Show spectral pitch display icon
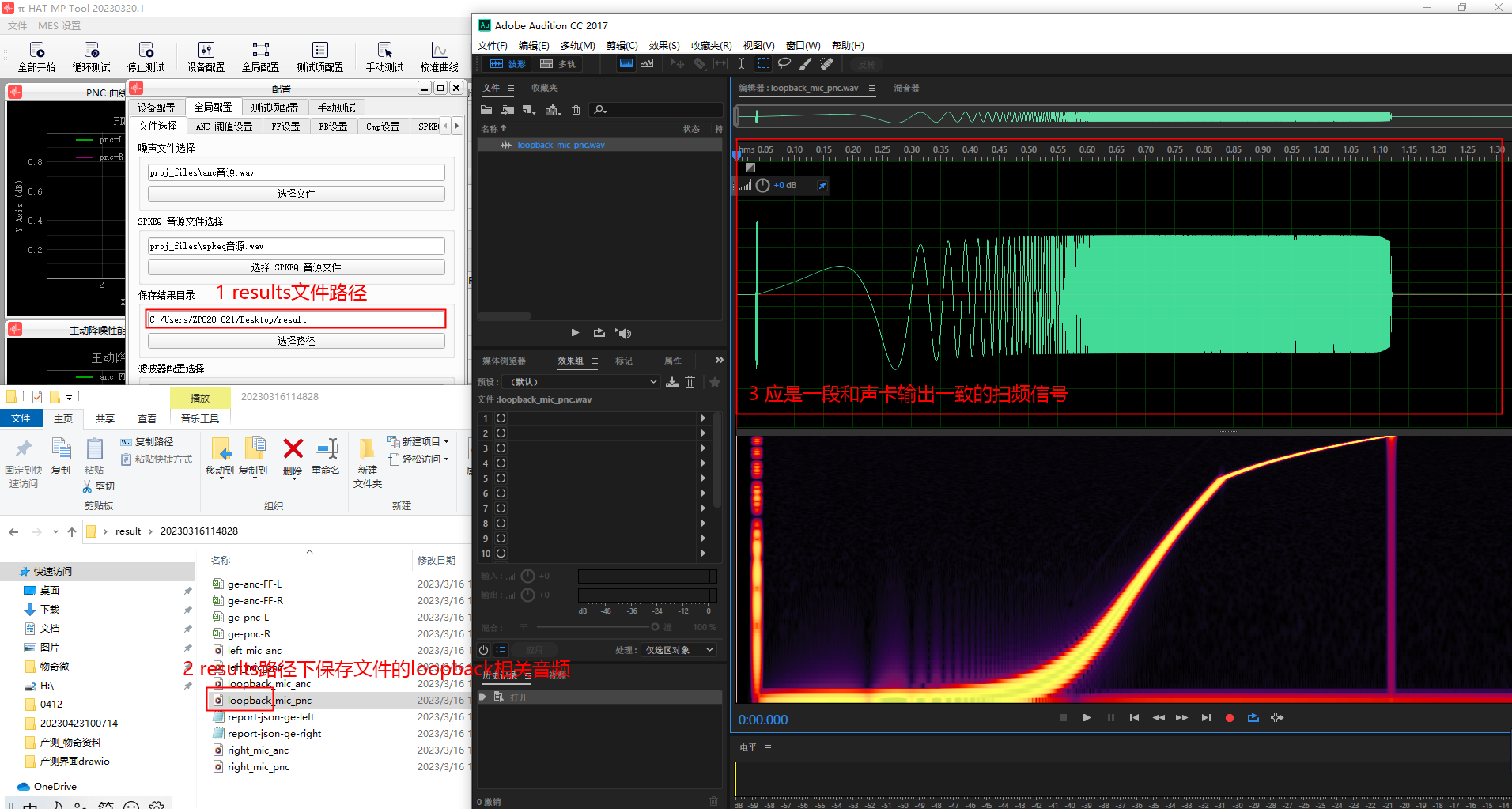 pos(648,63)
